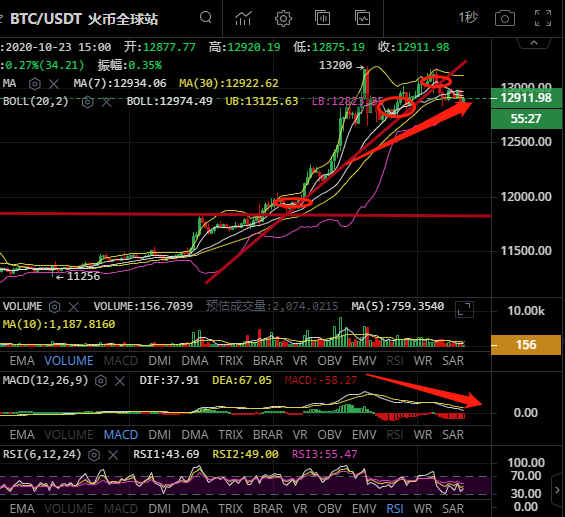Select SAR tab in volume pane
The height and width of the screenshot is (517, 565).
click(x=453, y=361)
